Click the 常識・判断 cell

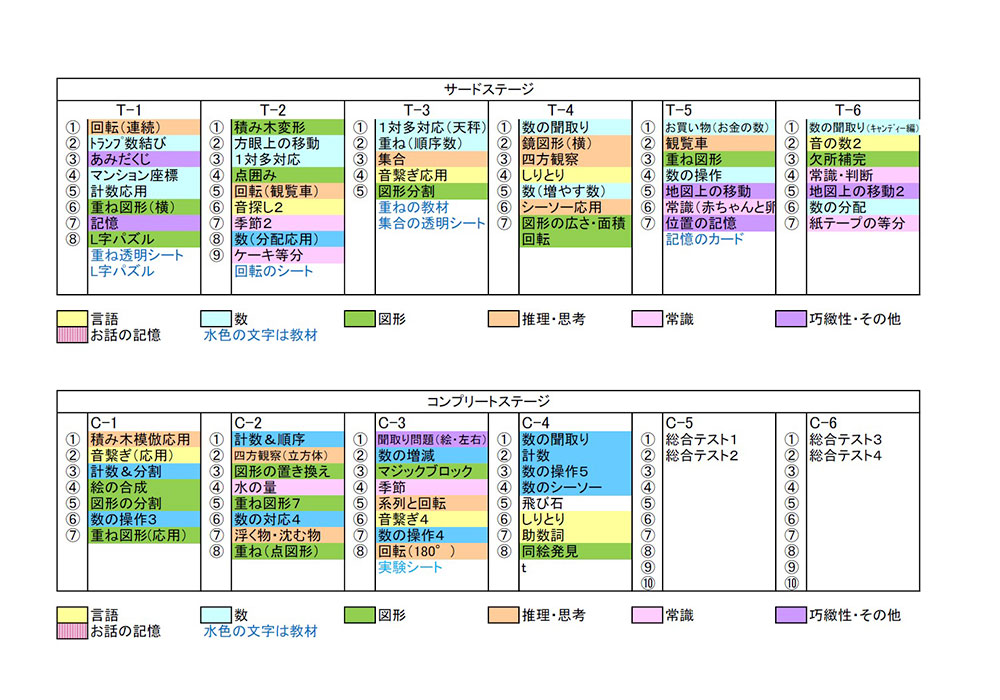pos(863,175)
